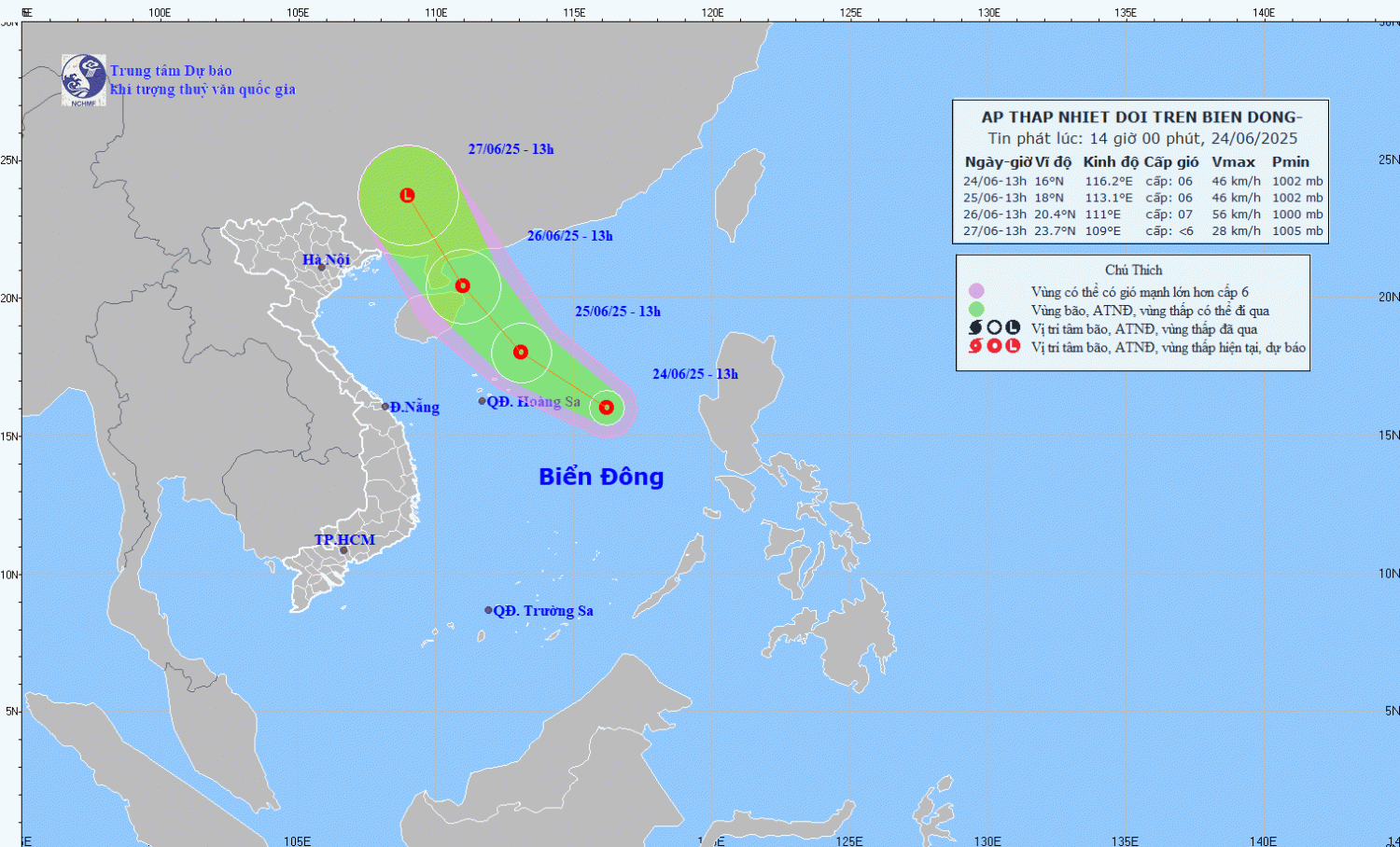
Task: Click the QĐ. Trường Sa location dot
Action: pyautogui.click(x=488, y=610)
